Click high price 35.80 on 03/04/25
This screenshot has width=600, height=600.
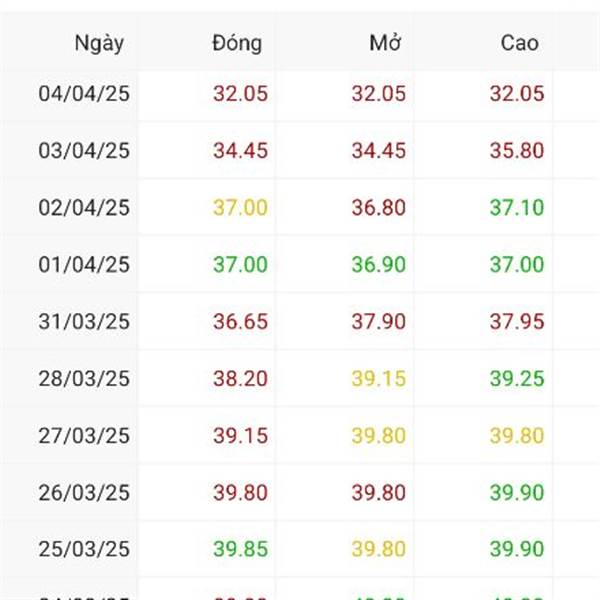517,151
